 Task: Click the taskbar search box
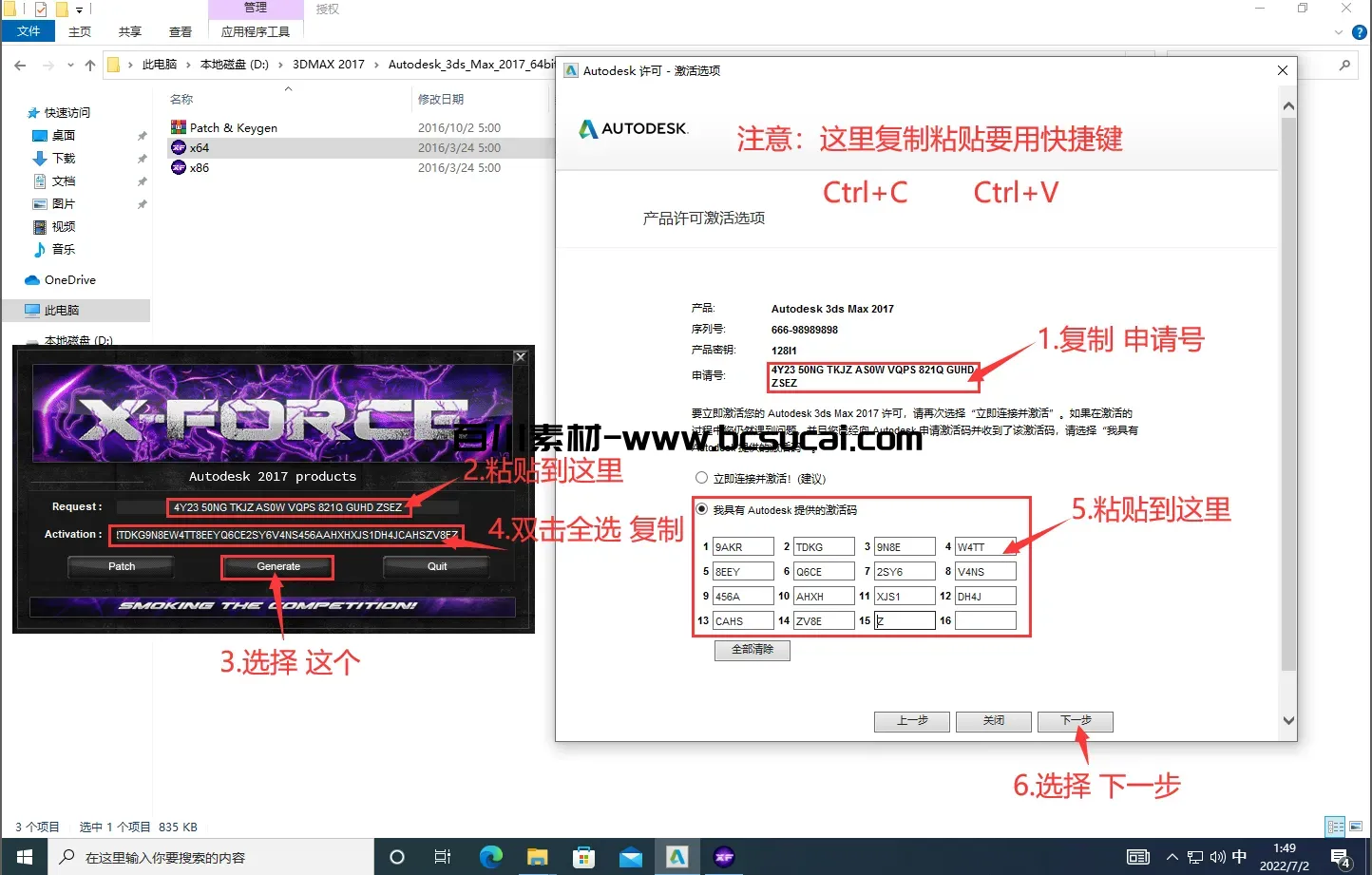coord(211,857)
